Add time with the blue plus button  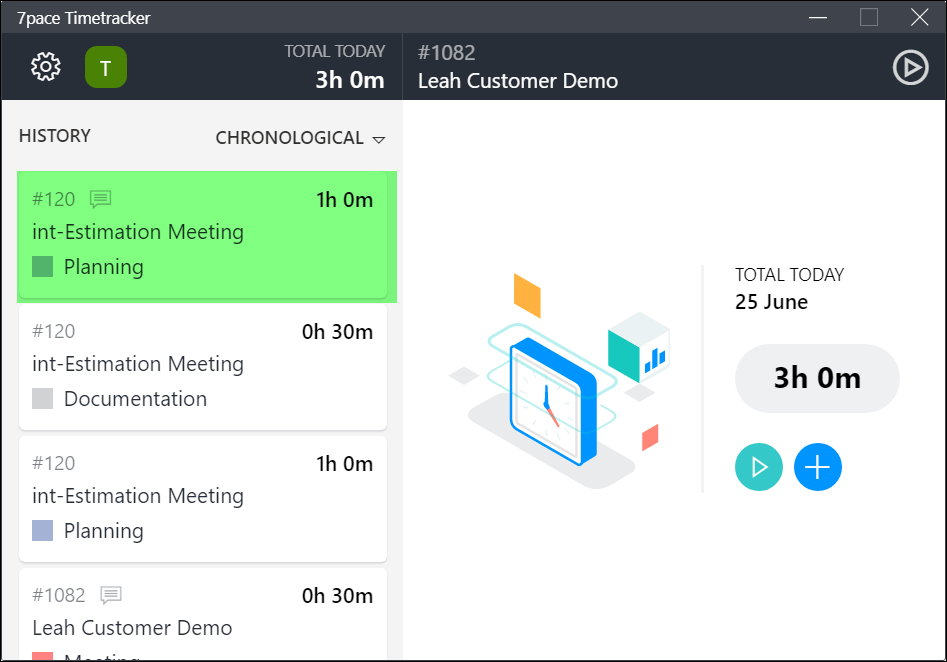pyautogui.click(x=817, y=467)
